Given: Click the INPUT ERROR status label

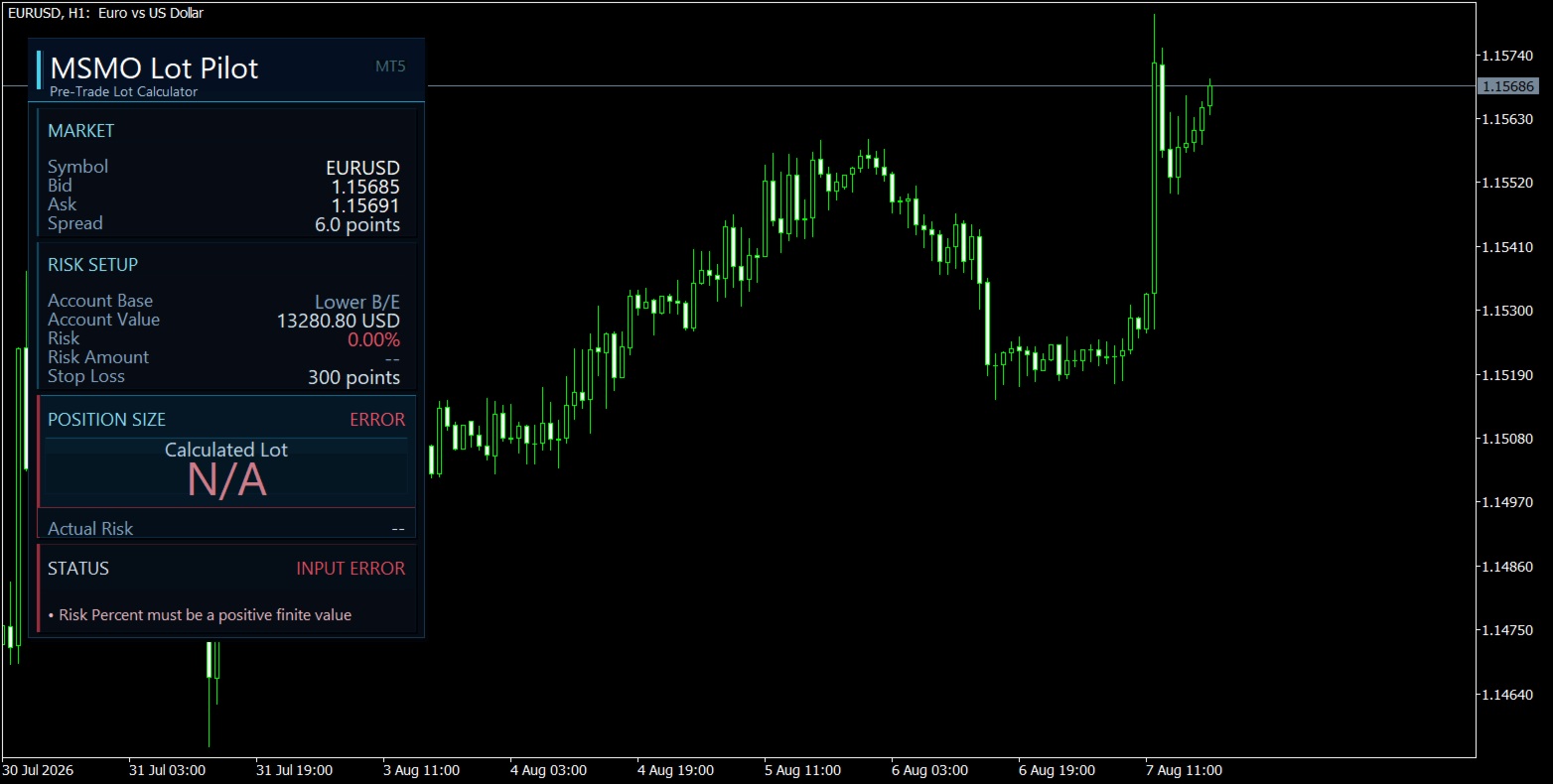Looking at the screenshot, I should [351, 569].
